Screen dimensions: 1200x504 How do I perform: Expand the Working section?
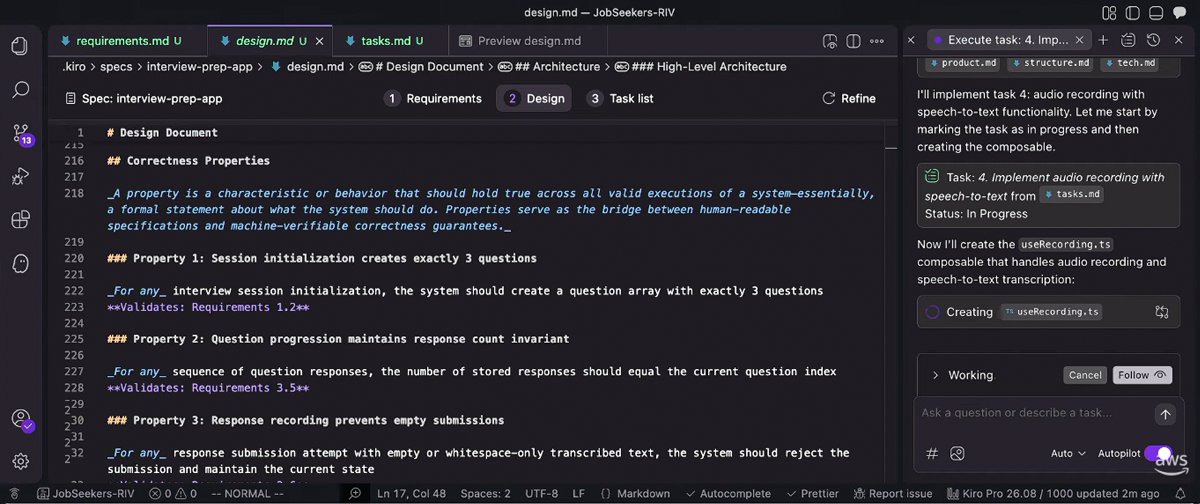click(x=962, y=375)
